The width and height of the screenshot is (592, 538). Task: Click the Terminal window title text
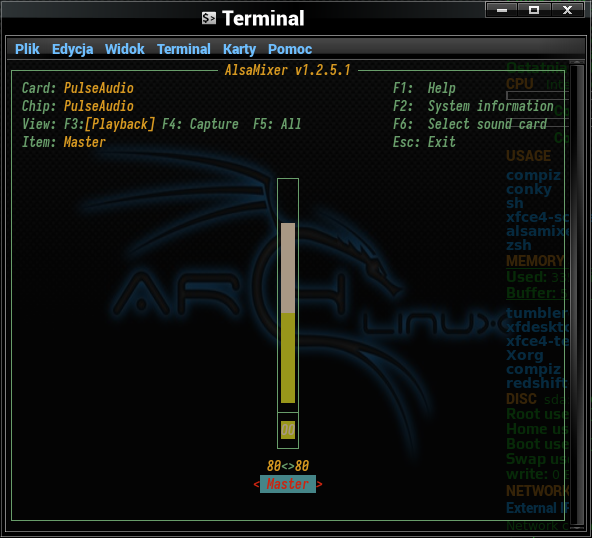click(x=263, y=18)
